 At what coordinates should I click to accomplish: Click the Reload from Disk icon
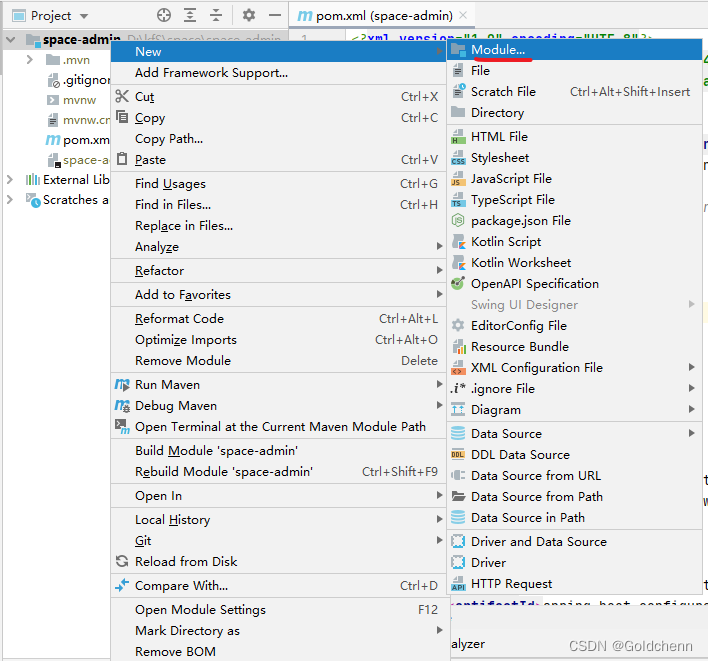[122, 561]
